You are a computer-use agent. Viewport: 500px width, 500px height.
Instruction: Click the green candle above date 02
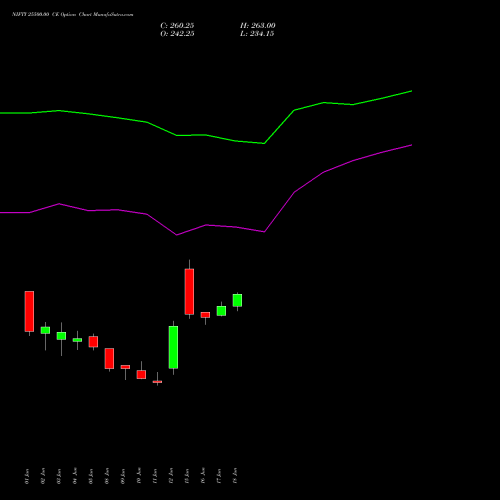point(45,330)
